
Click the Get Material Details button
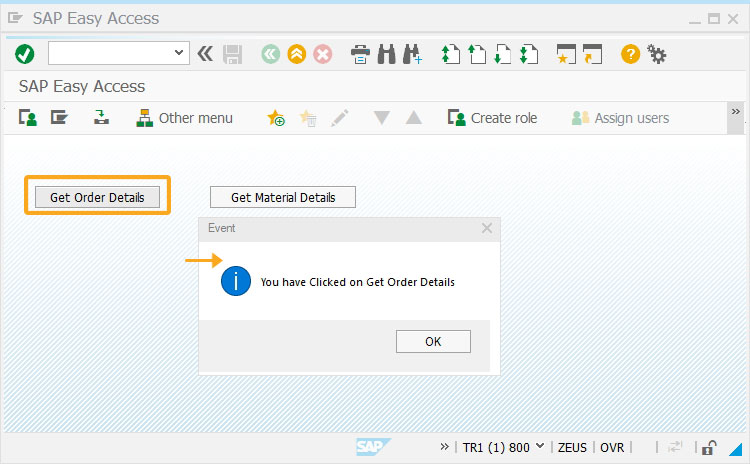[283, 197]
